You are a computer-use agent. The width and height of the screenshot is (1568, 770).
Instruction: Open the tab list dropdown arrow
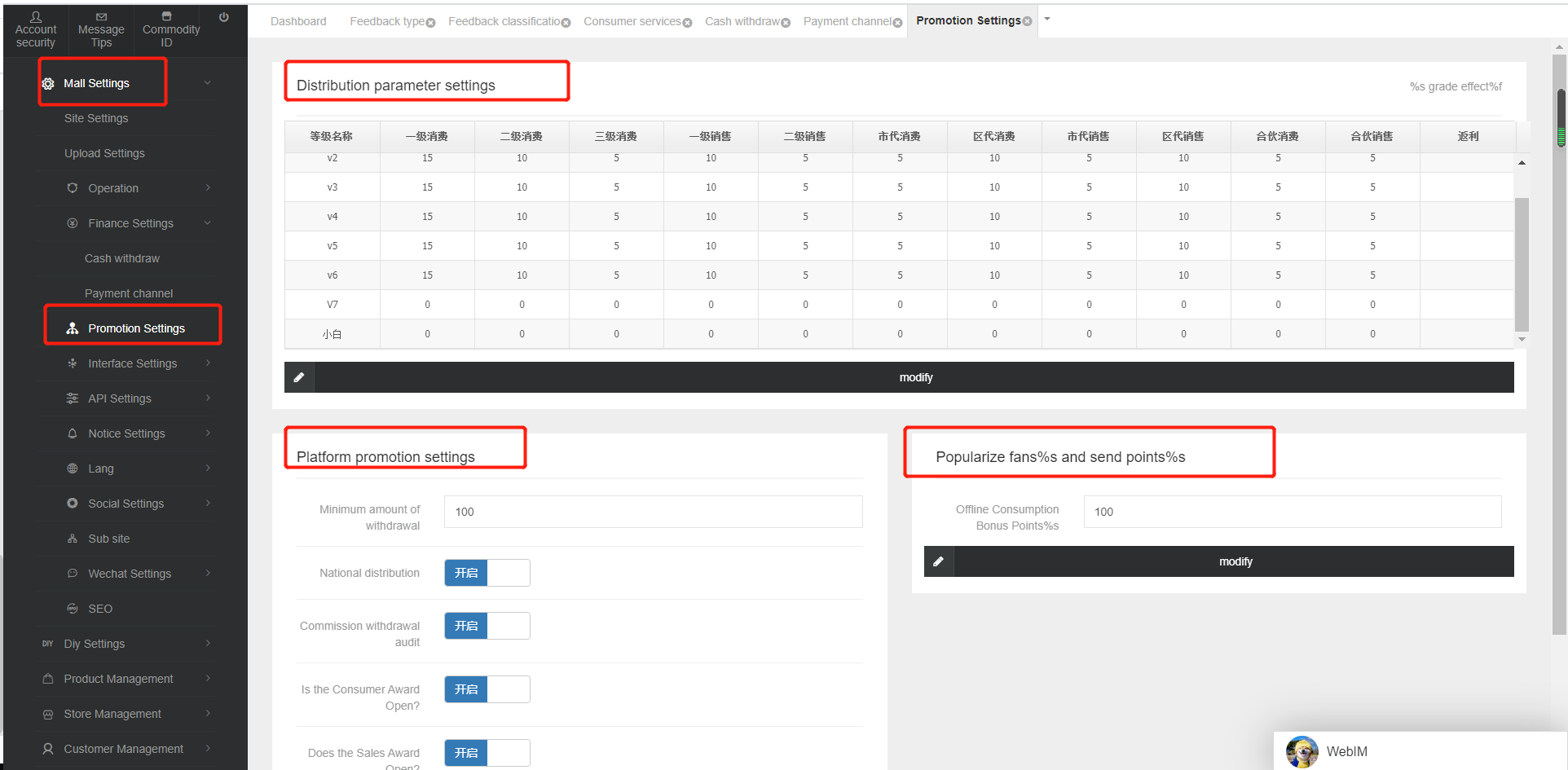coord(1047,19)
